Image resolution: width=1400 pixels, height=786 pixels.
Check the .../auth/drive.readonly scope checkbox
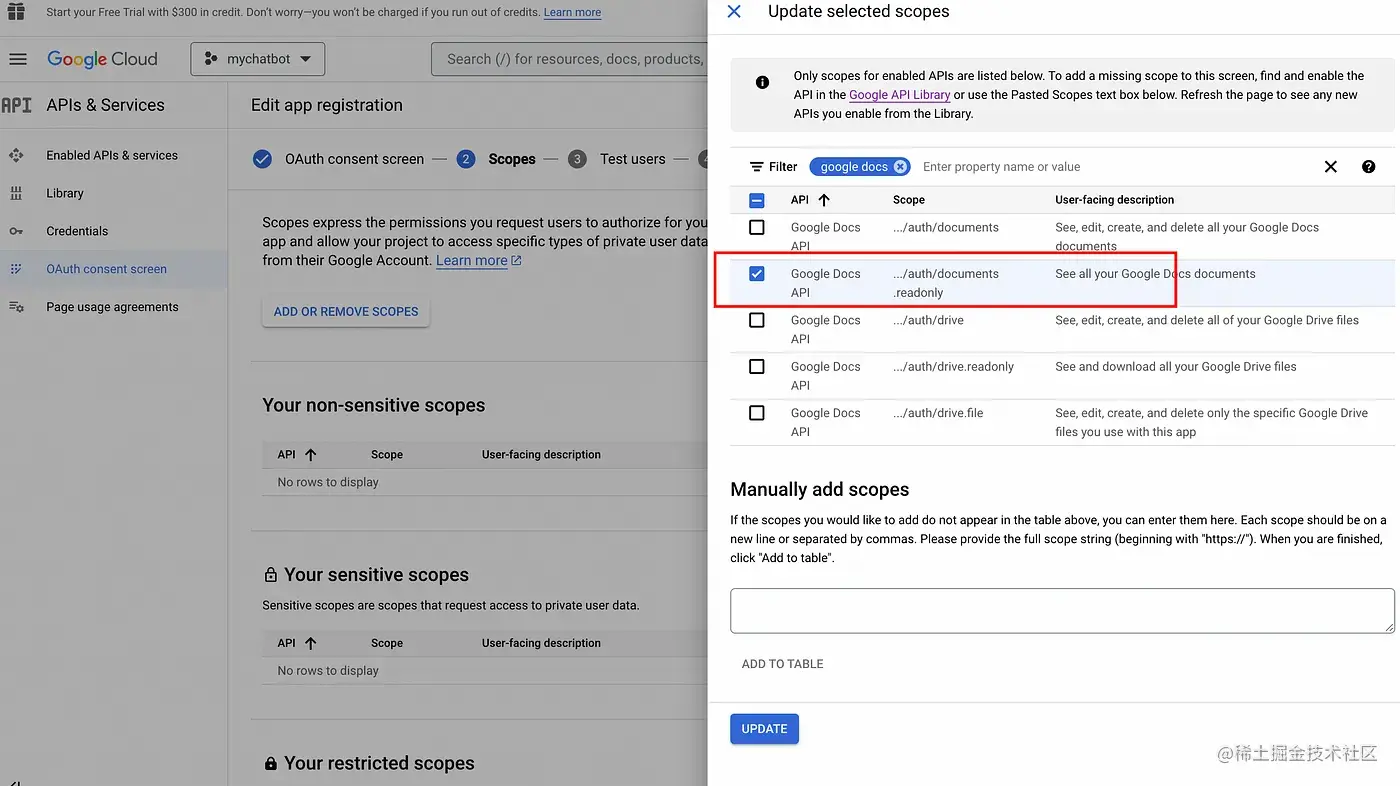tap(757, 367)
